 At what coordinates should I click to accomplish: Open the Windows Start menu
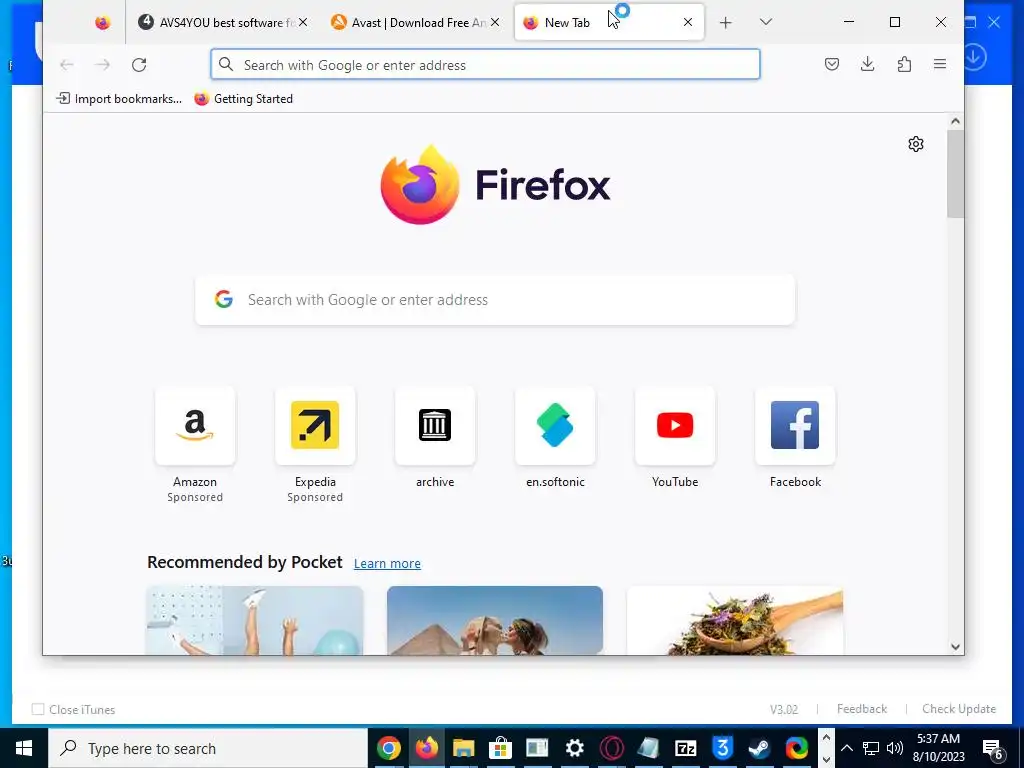coord(24,748)
